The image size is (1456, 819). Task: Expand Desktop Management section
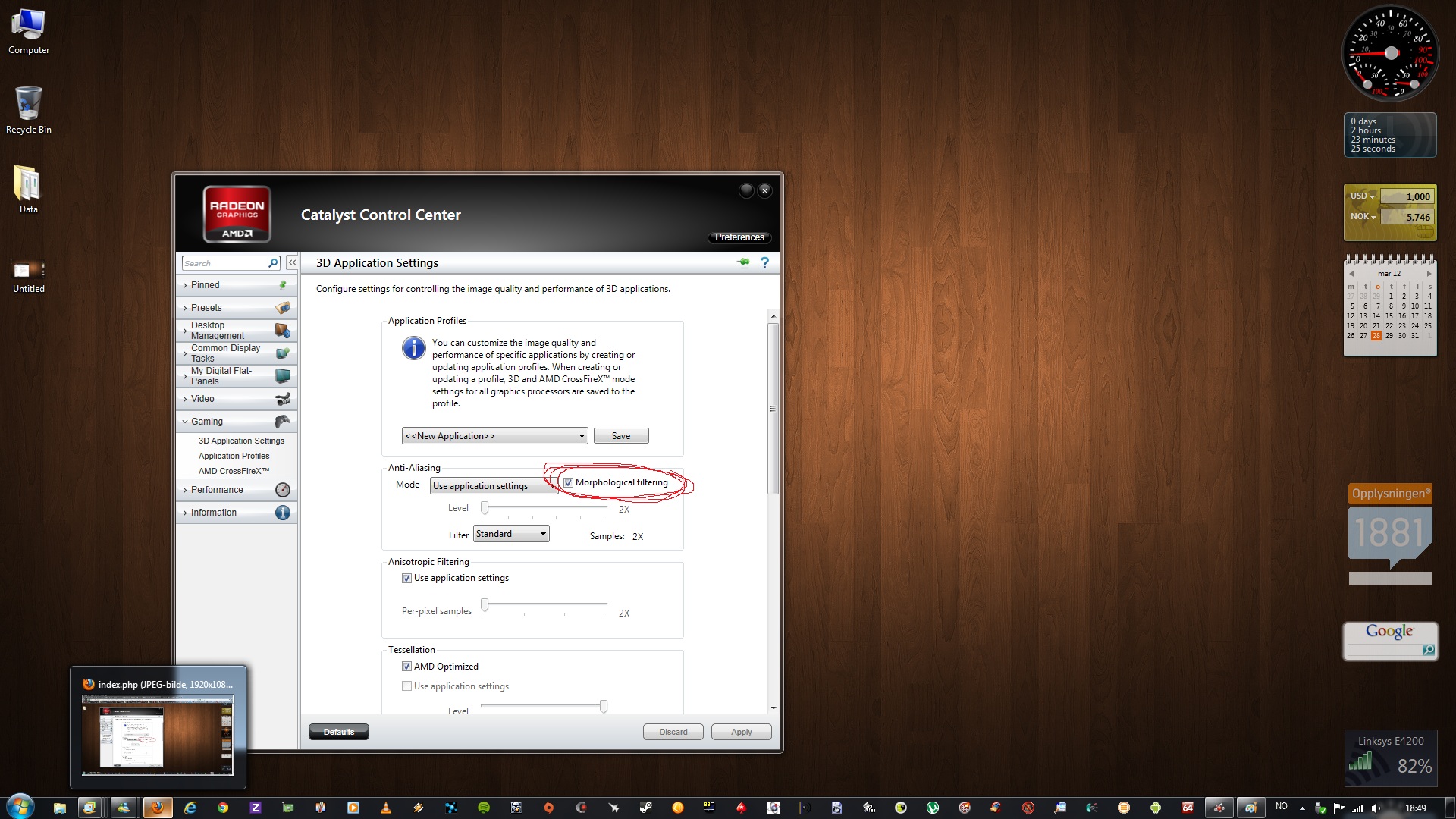pos(185,331)
